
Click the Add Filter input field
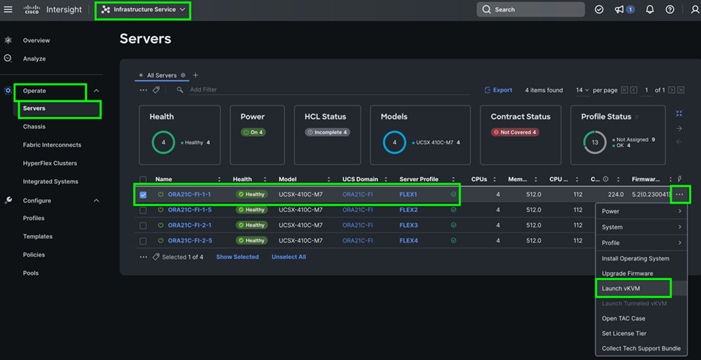[x=329, y=90]
